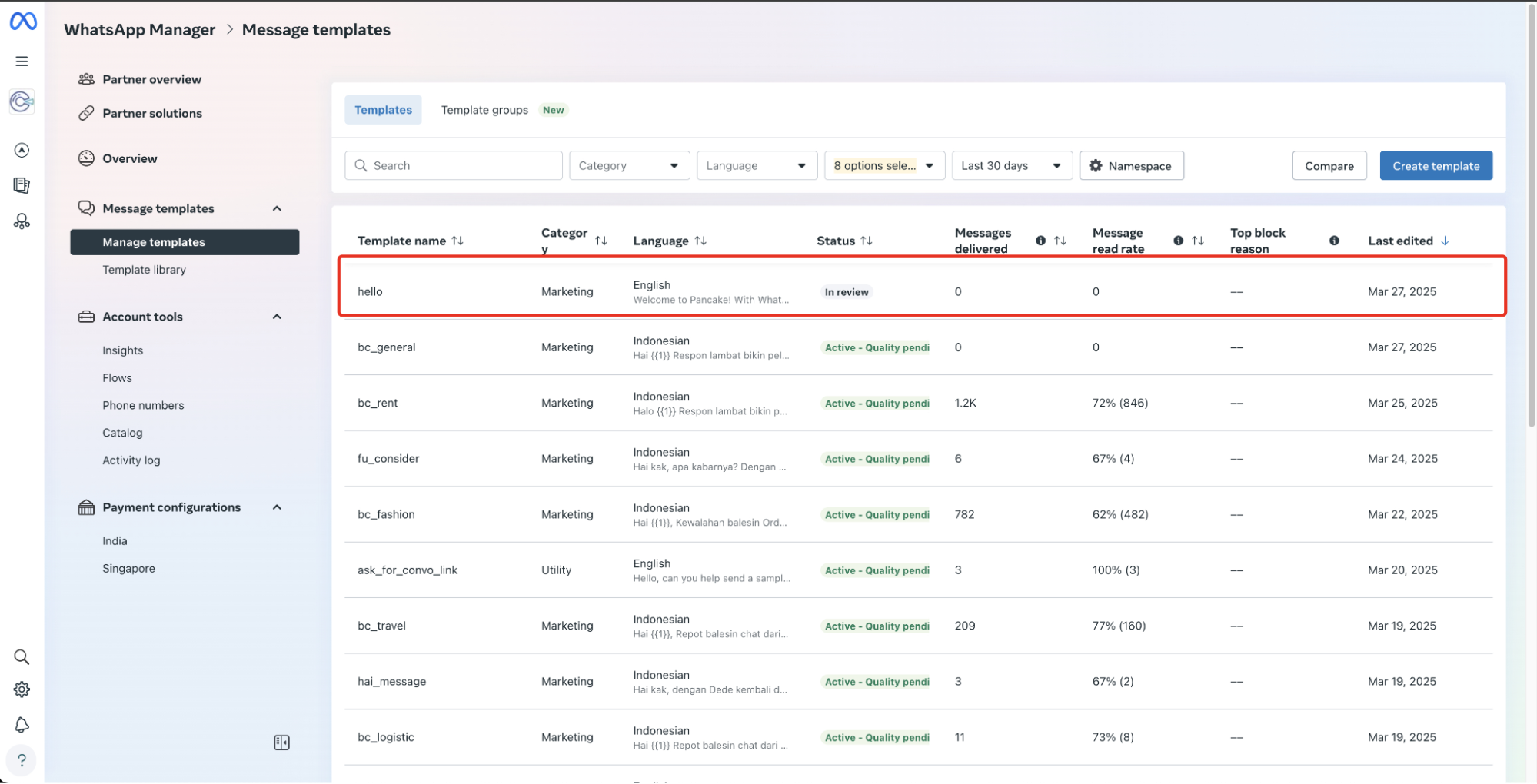Image resolution: width=1537 pixels, height=784 pixels.
Task: Open Catalog under Account tools
Action: click(x=122, y=433)
